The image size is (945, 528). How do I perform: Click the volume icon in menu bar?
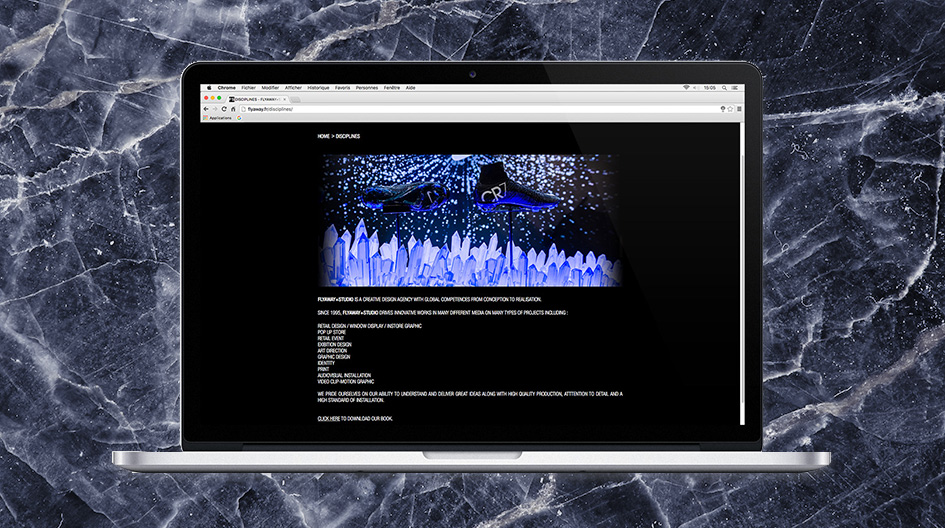pos(695,88)
